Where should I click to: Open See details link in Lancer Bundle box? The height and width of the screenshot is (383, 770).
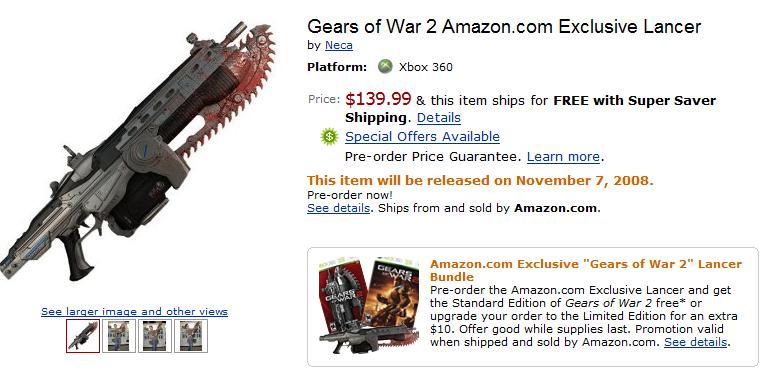(695, 342)
